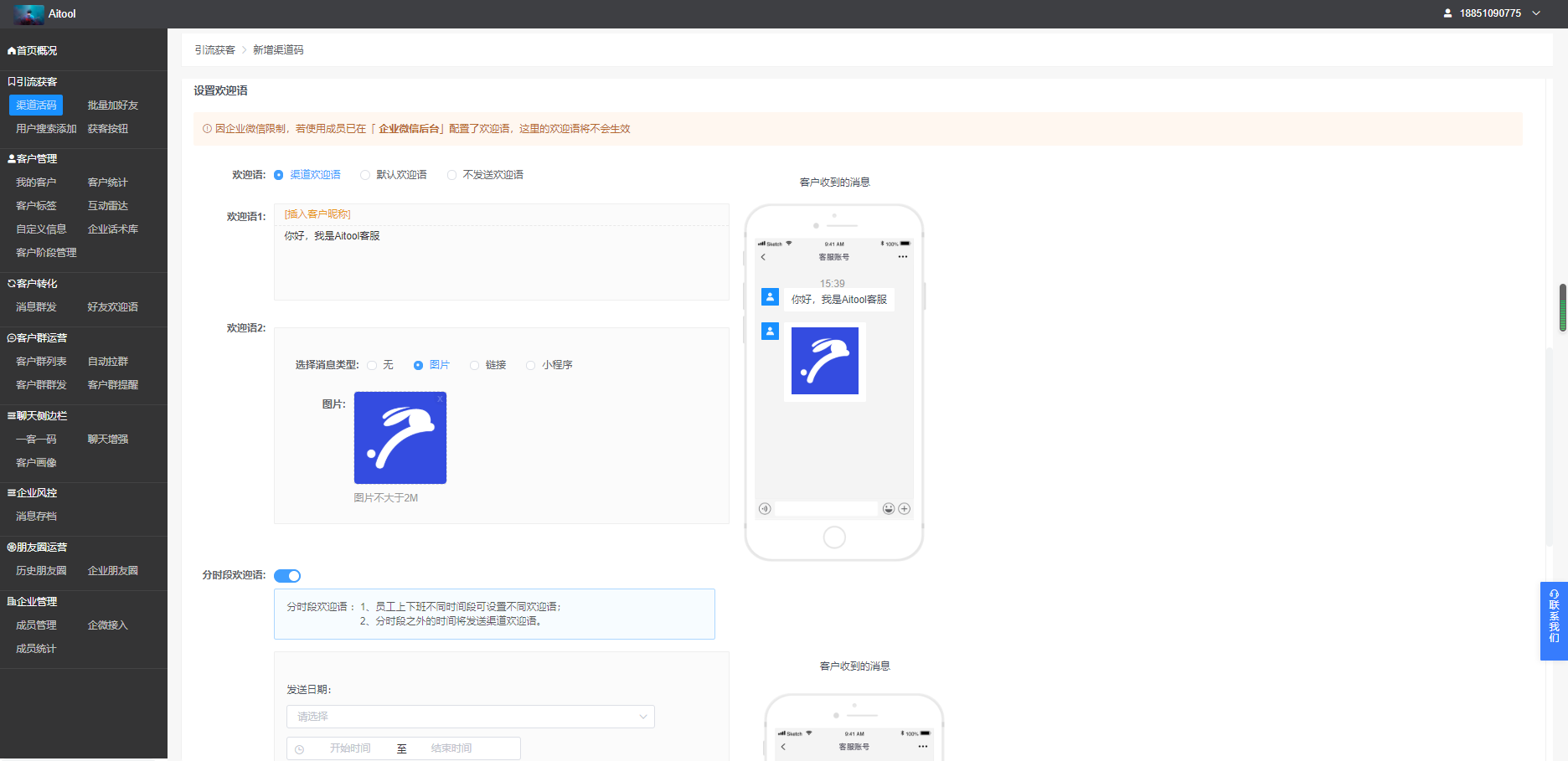Open 成员管理 page
The width and height of the screenshot is (1568, 761).
pos(36,625)
